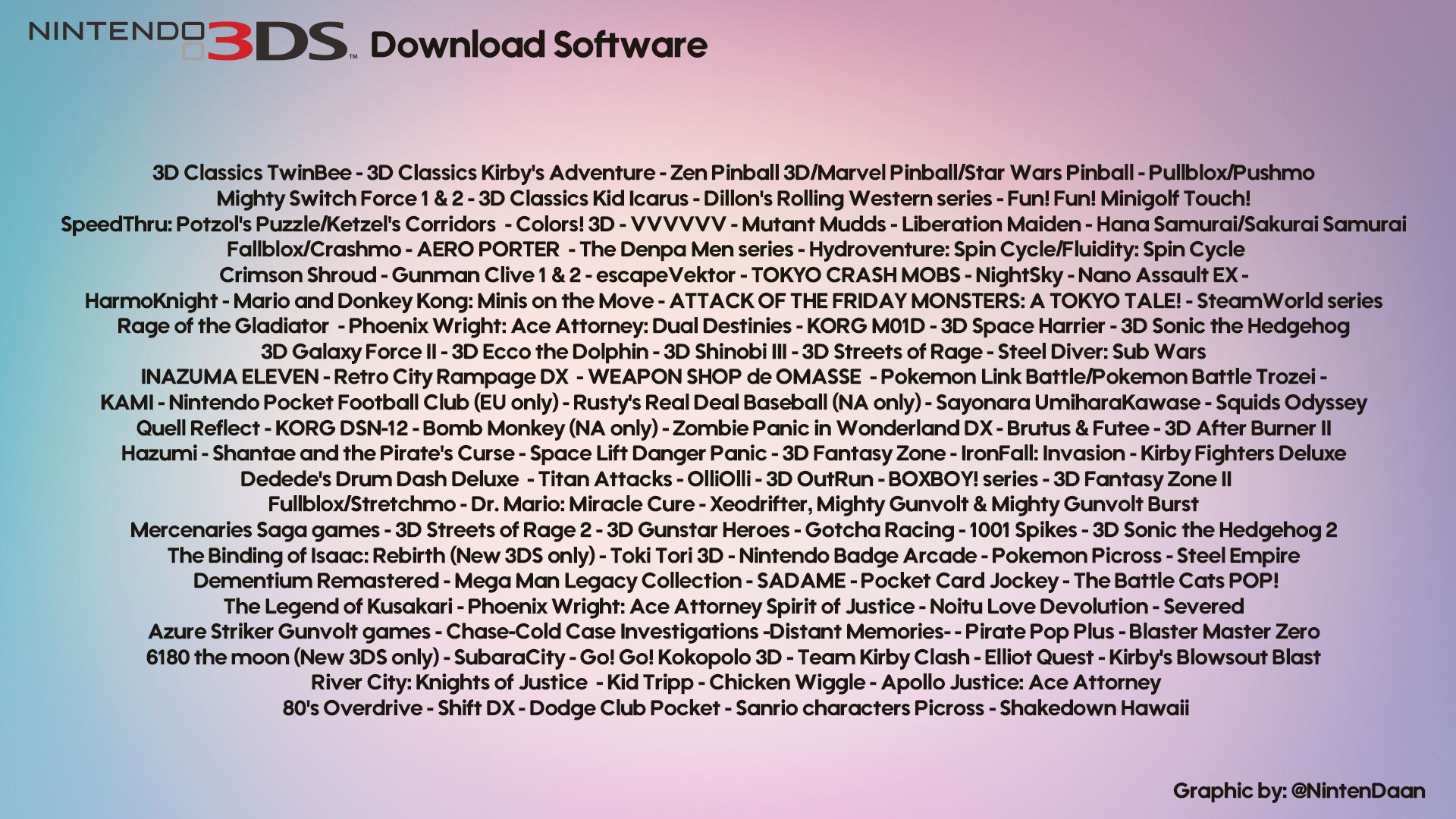Select 'OlliOlli' entry
This screenshot has width=1456, height=819.
[719, 479]
